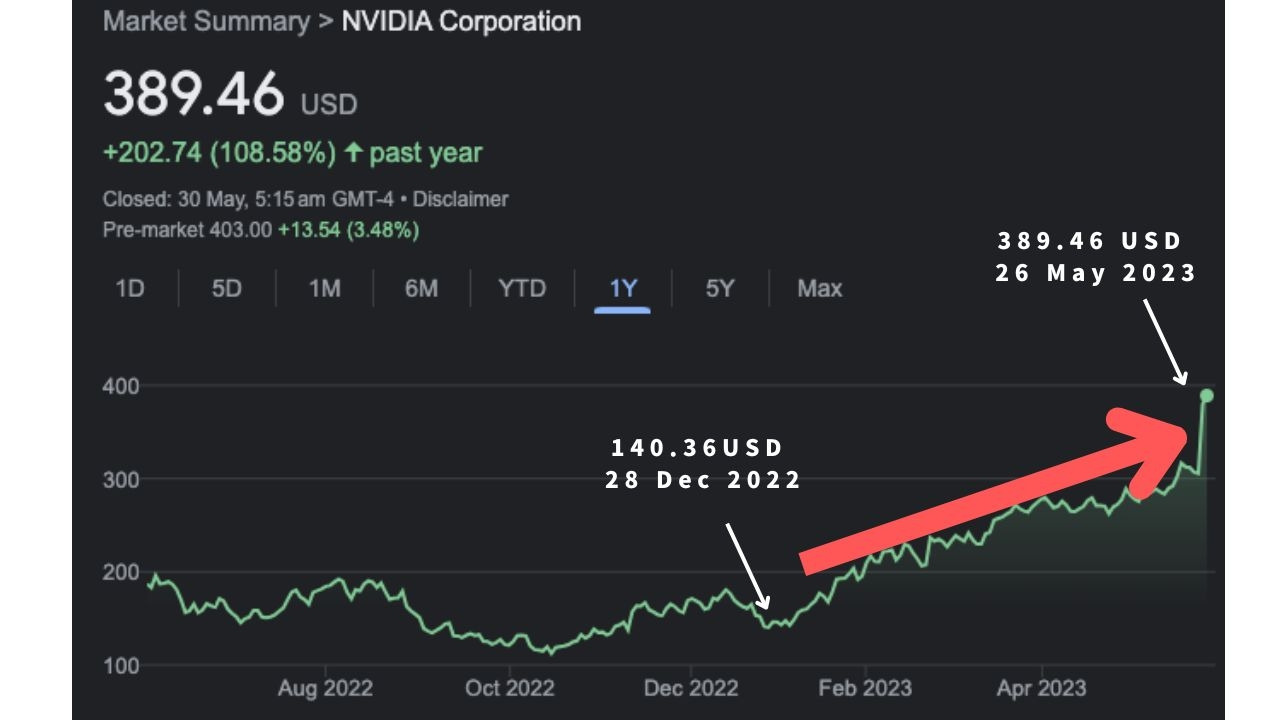The height and width of the screenshot is (720, 1280).
Task: Click the +202.74 (108.58%) change figure
Action: tap(219, 153)
